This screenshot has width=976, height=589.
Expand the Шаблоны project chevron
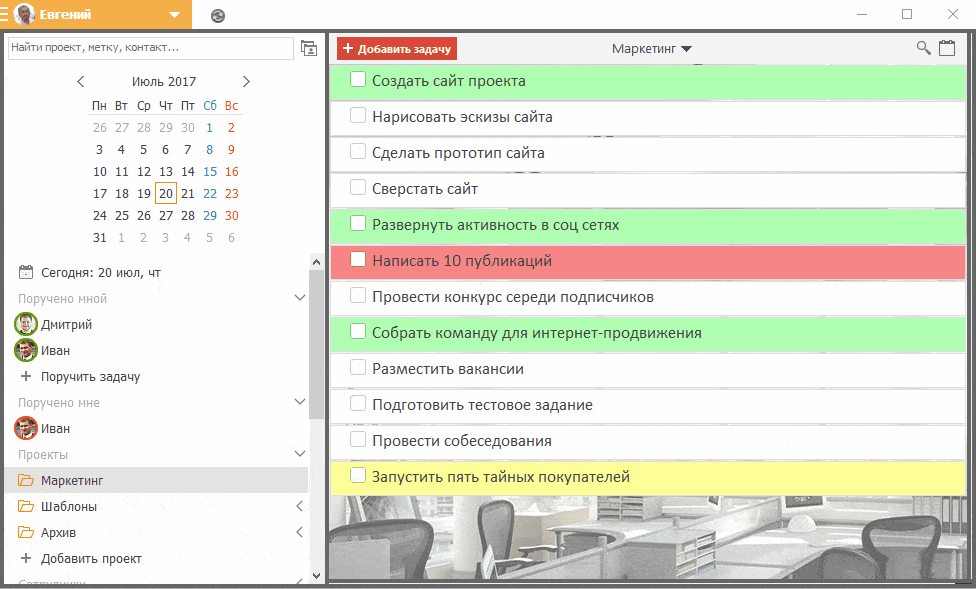[x=299, y=506]
